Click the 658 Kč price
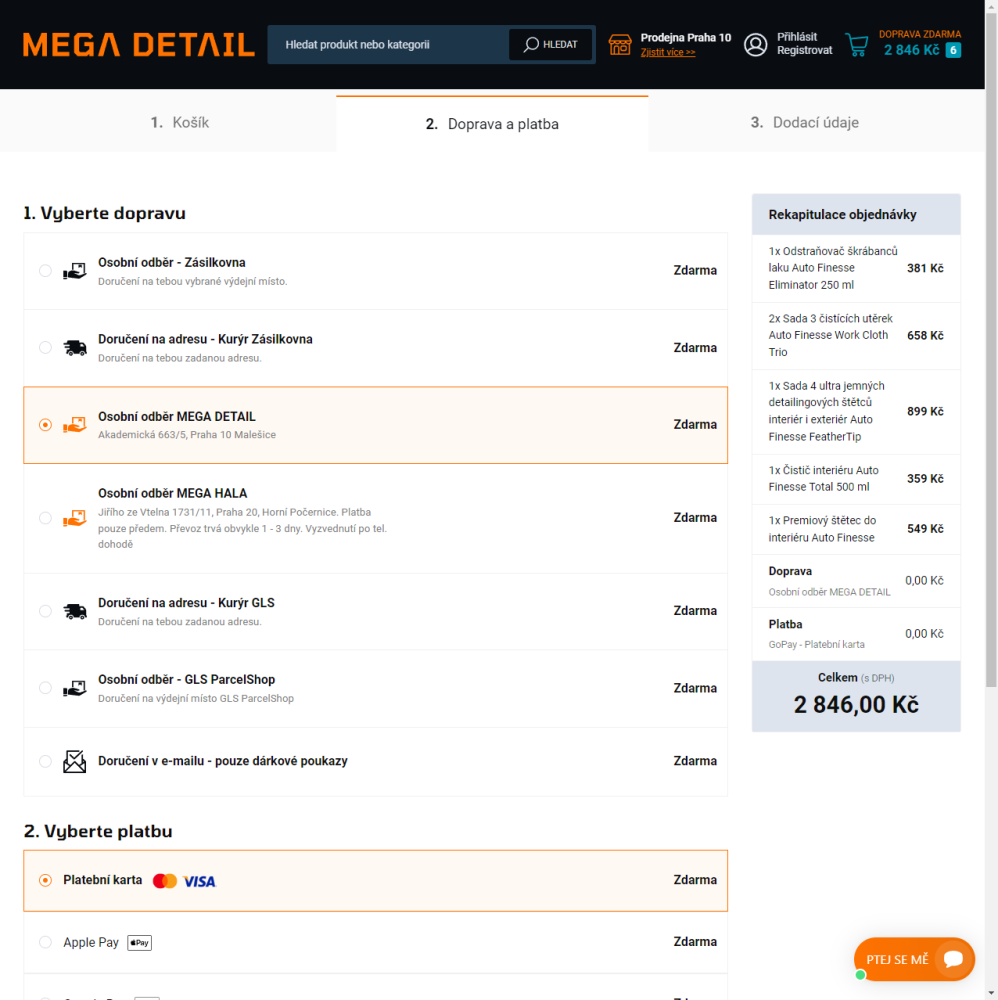This screenshot has width=998, height=1000. (925, 335)
